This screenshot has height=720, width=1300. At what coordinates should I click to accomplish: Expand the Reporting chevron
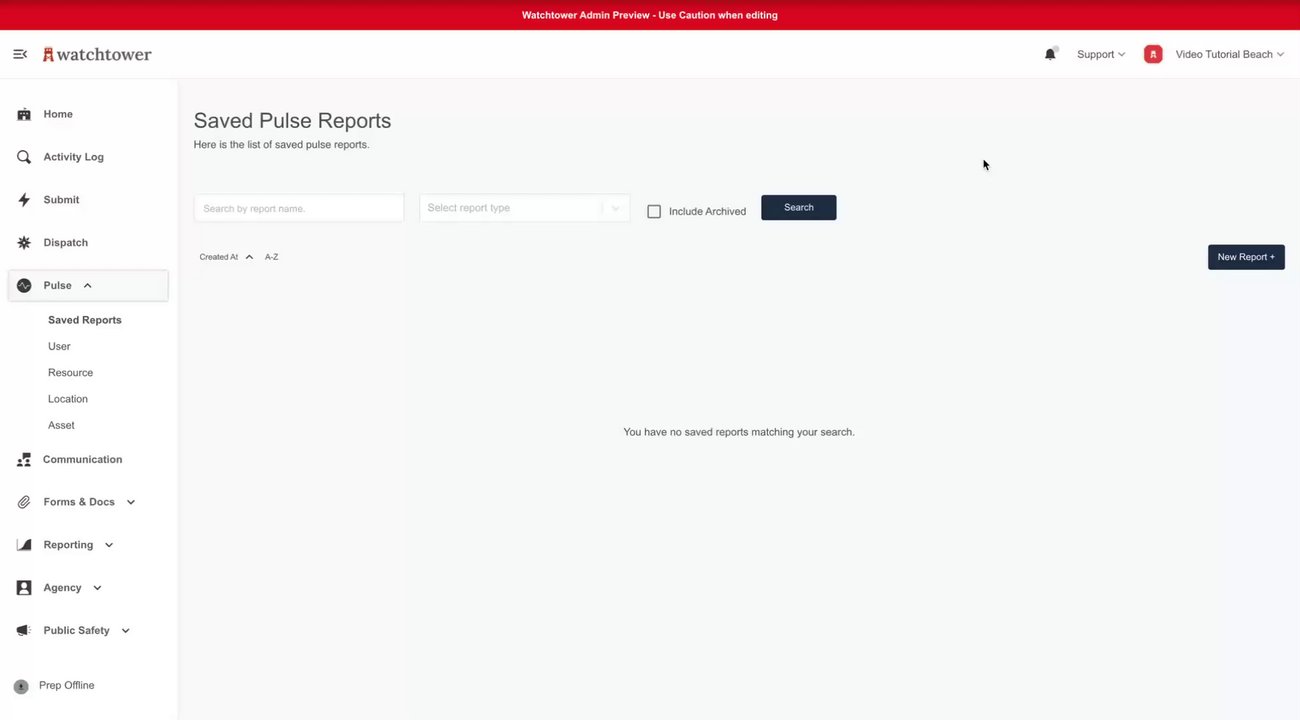pyautogui.click(x=109, y=545)
